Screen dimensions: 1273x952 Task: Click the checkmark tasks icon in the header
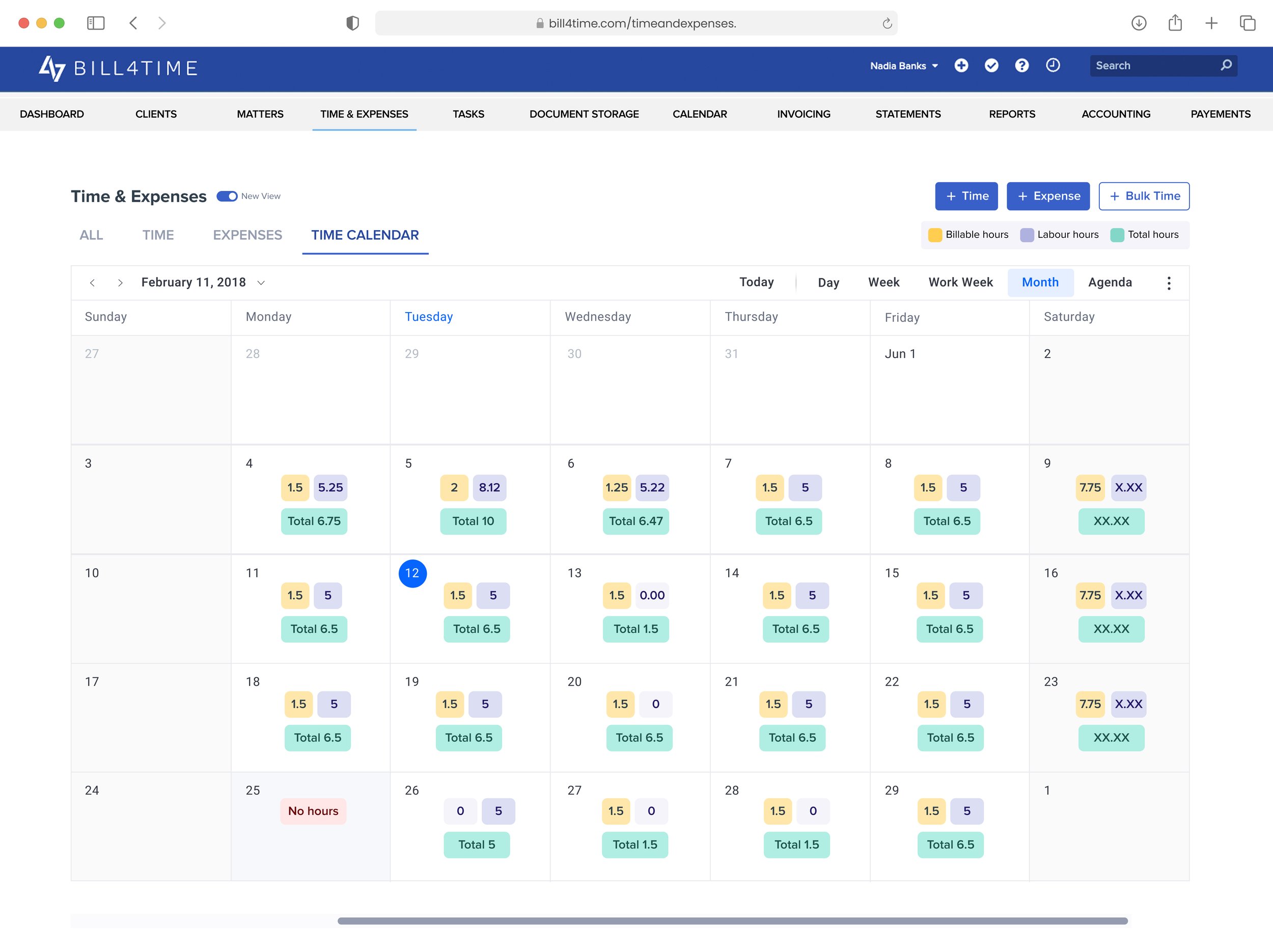pos(991,66)
